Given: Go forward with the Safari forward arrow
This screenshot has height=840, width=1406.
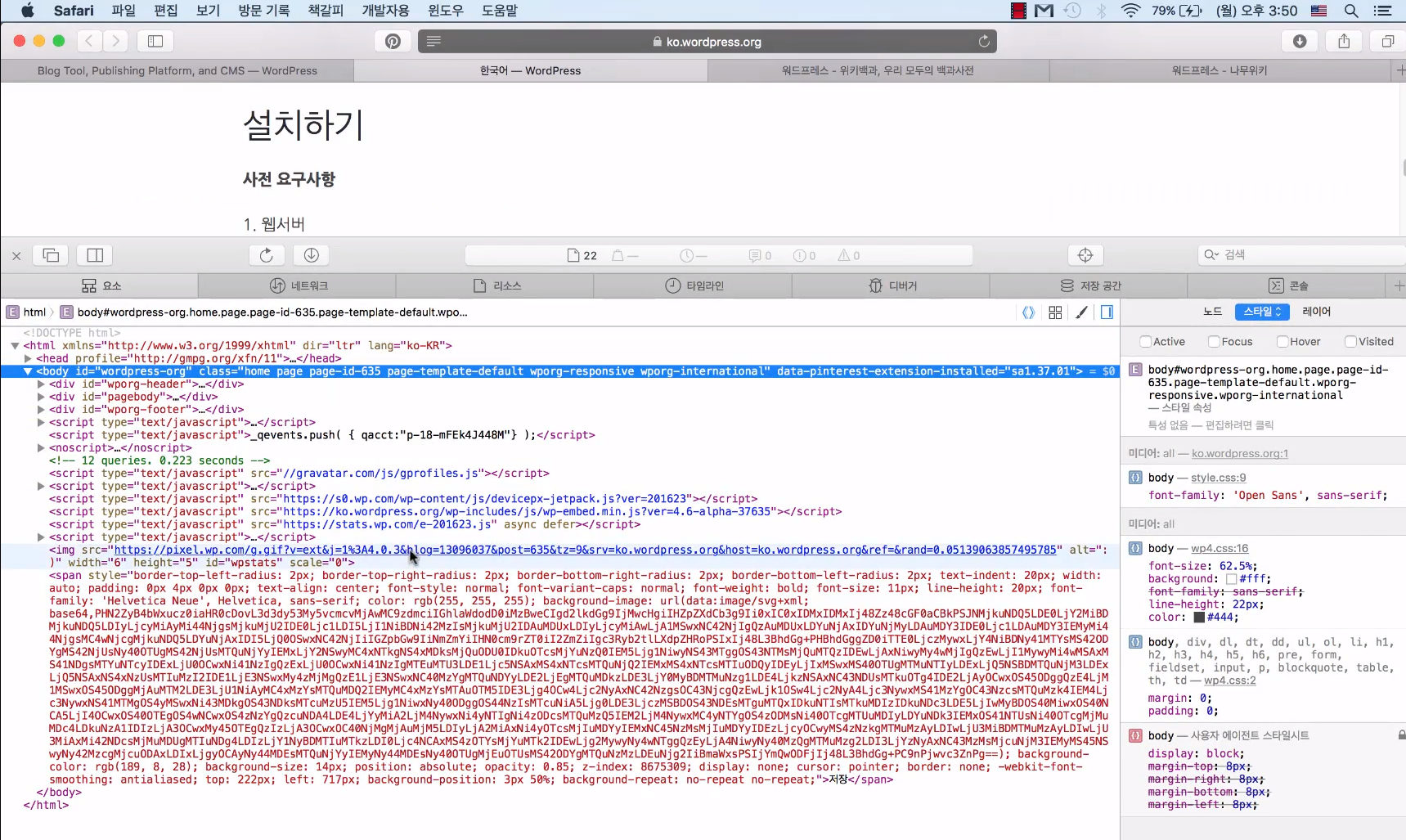Looking at the screenshot, I should pos(116,41).
